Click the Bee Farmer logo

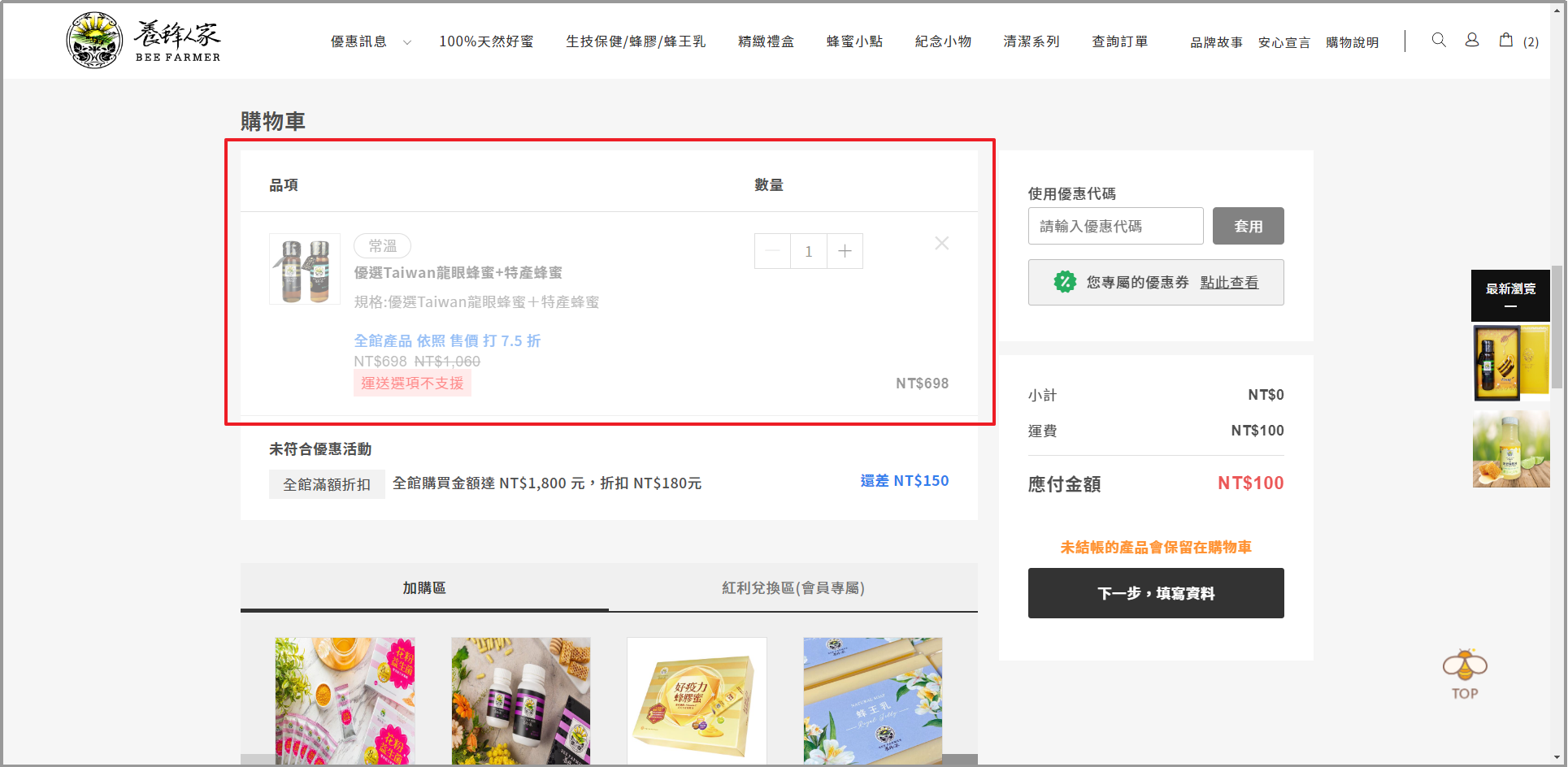point(143,41)
